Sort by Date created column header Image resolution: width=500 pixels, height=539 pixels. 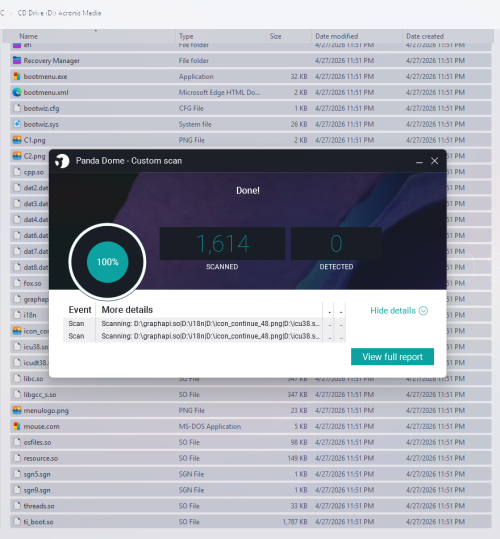(x=425, y=36)
